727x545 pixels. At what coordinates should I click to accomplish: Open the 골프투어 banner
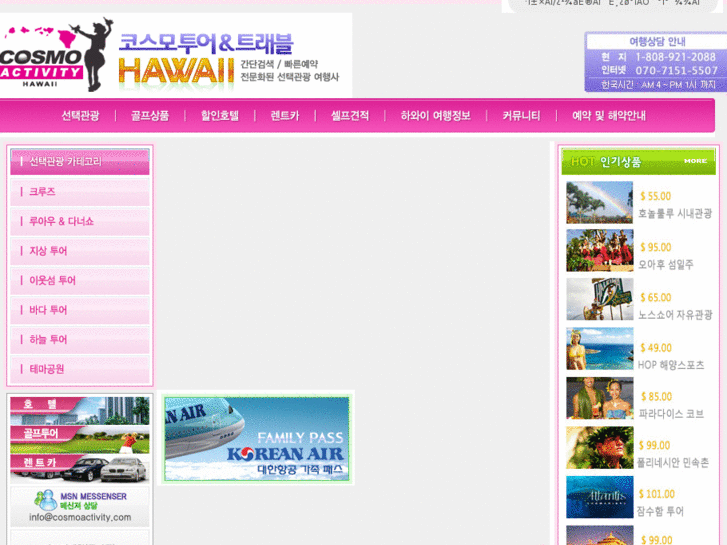(x=80, y=440)
